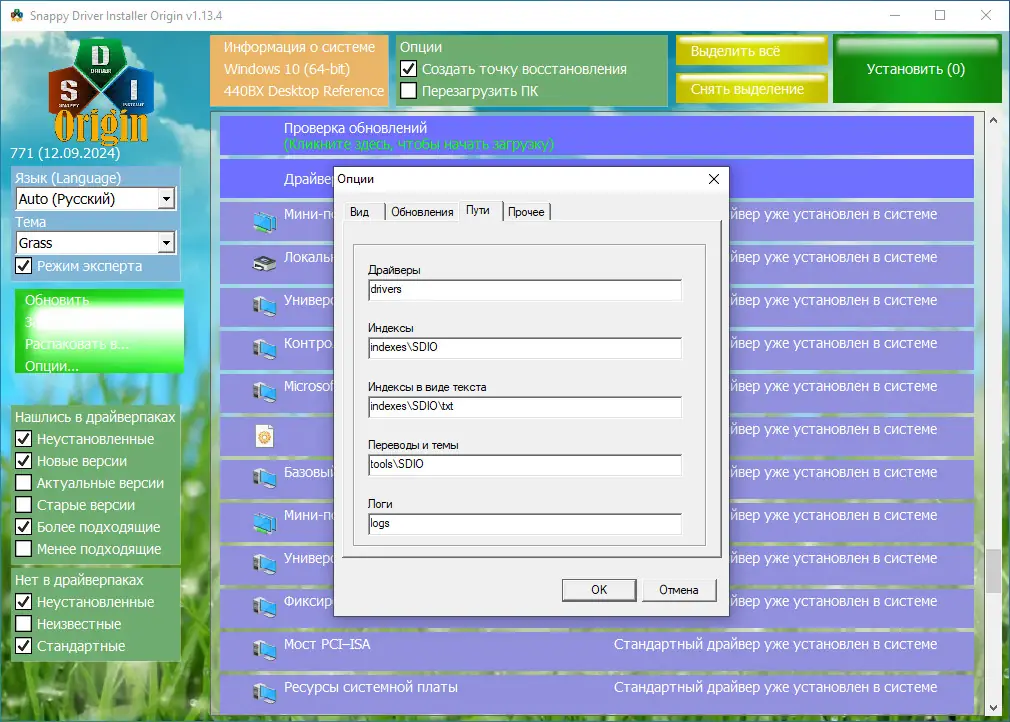Click the topmost Мини-порт driver icon

click(262, 221)
